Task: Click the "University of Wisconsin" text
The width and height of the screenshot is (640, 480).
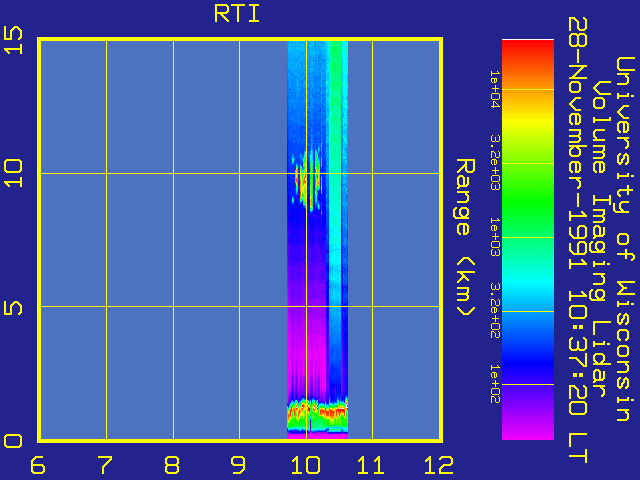Action: (625, 239)
